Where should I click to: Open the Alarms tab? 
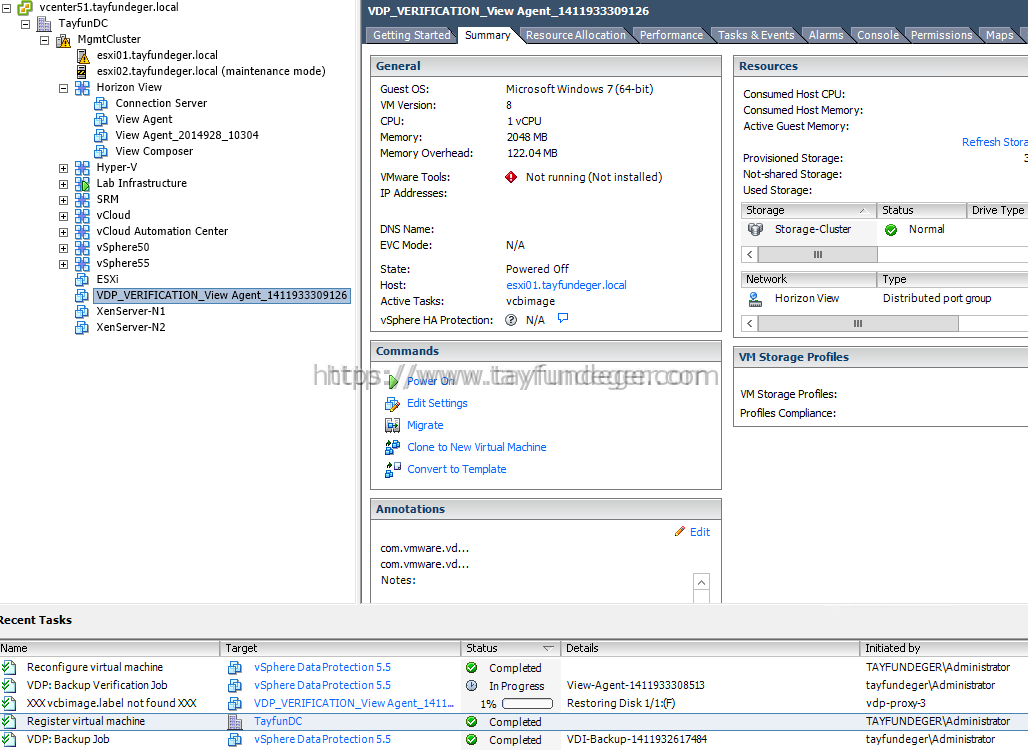(825, 35)
